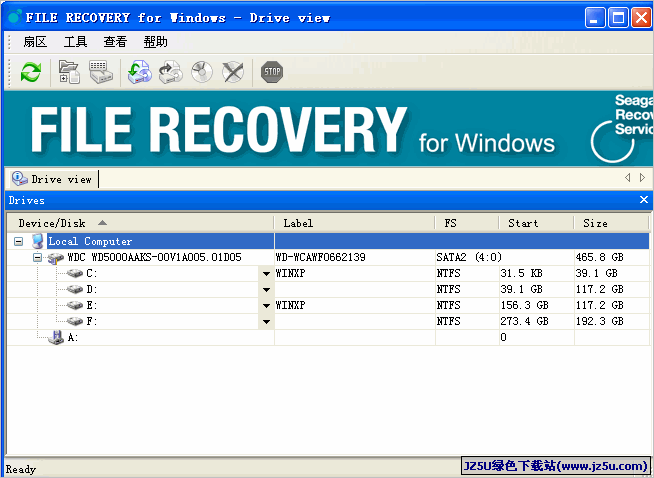Close the Drives panel

pyautogui.click(x=644, y=200)
